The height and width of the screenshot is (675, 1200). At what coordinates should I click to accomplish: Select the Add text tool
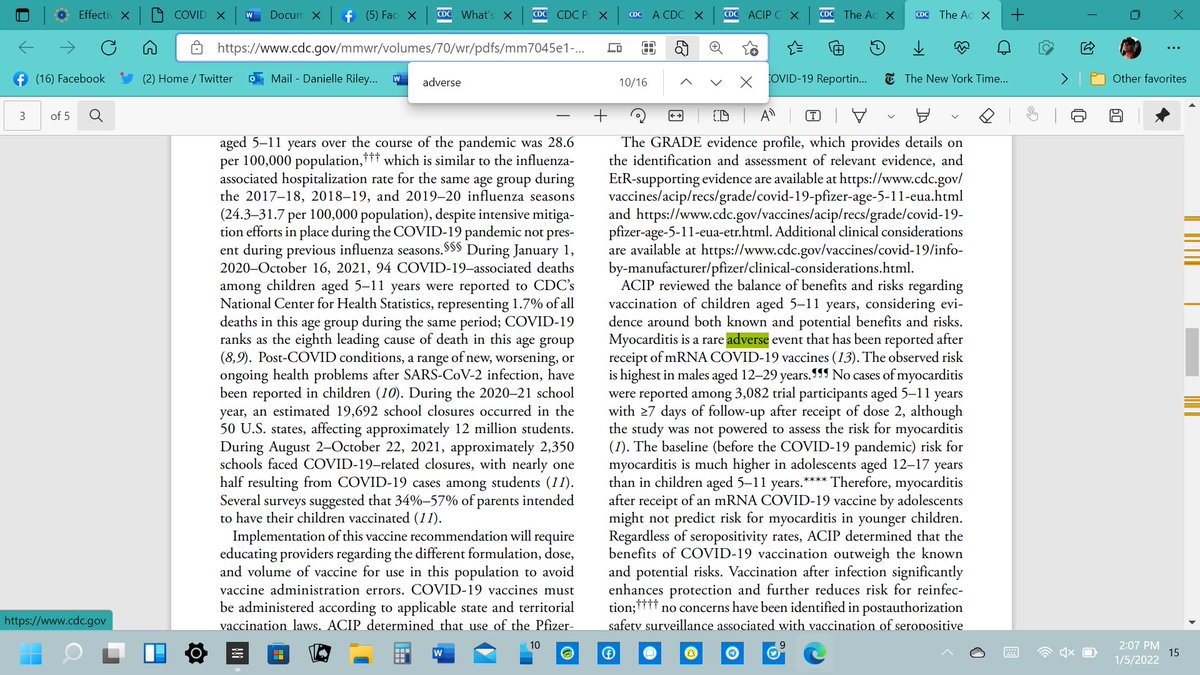point(814,116)
